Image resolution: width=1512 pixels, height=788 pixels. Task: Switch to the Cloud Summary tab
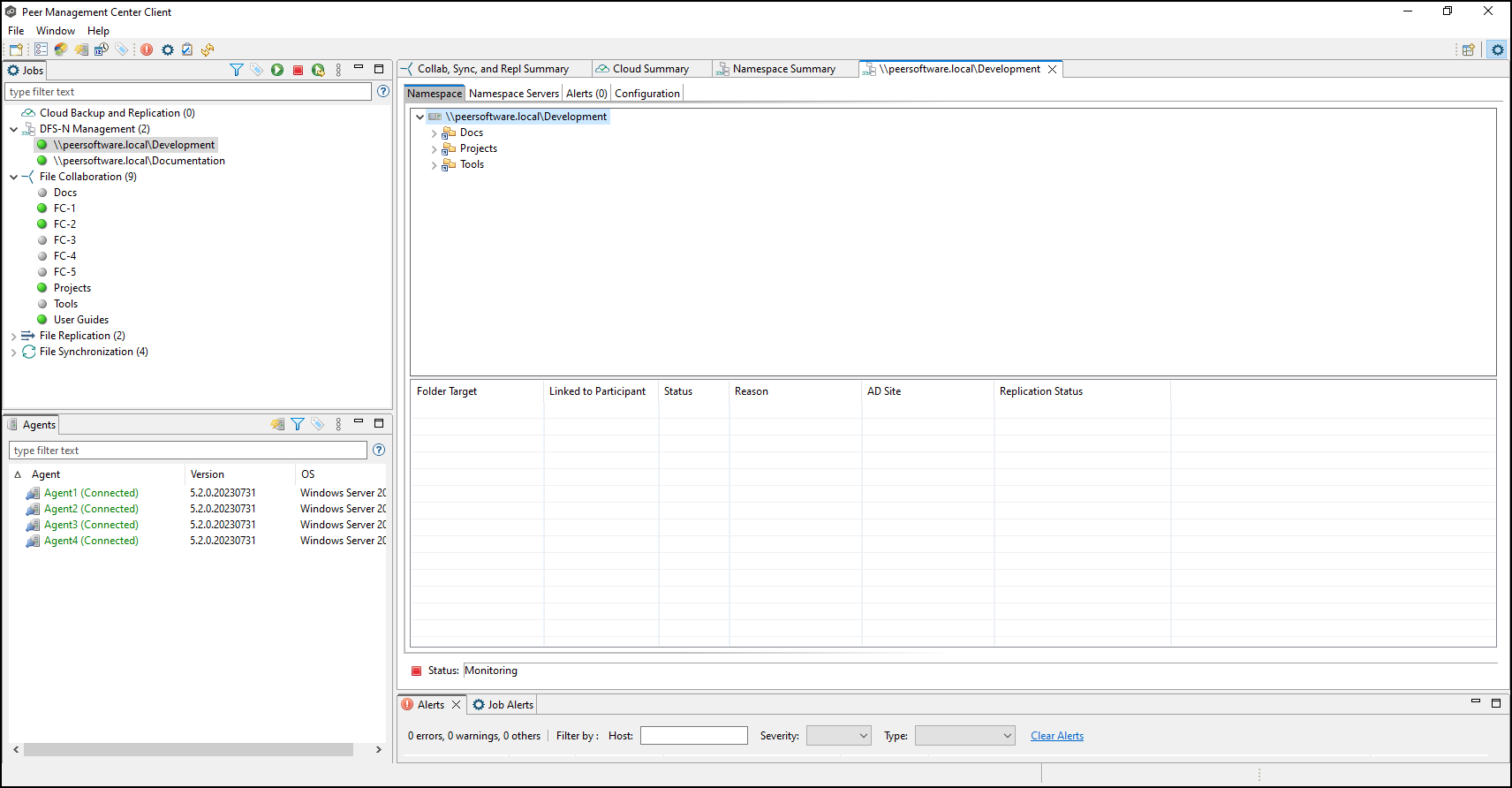point(650,69)
